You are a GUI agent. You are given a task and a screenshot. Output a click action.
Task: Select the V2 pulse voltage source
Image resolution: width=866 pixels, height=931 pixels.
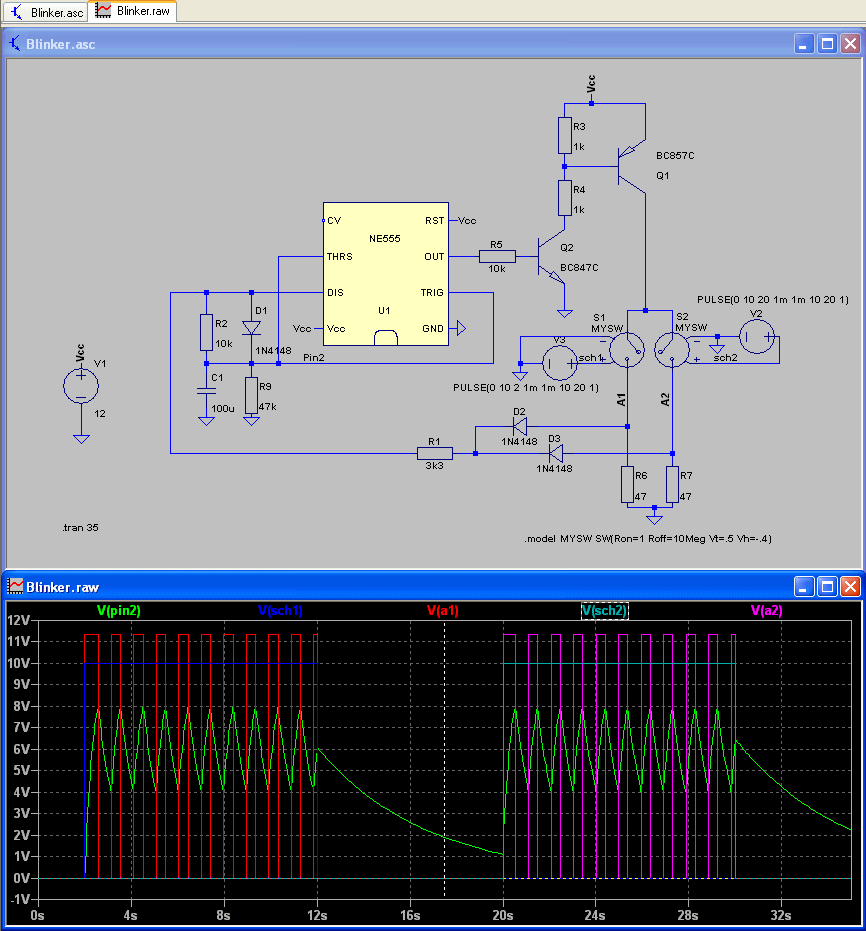tap(757, 337)
